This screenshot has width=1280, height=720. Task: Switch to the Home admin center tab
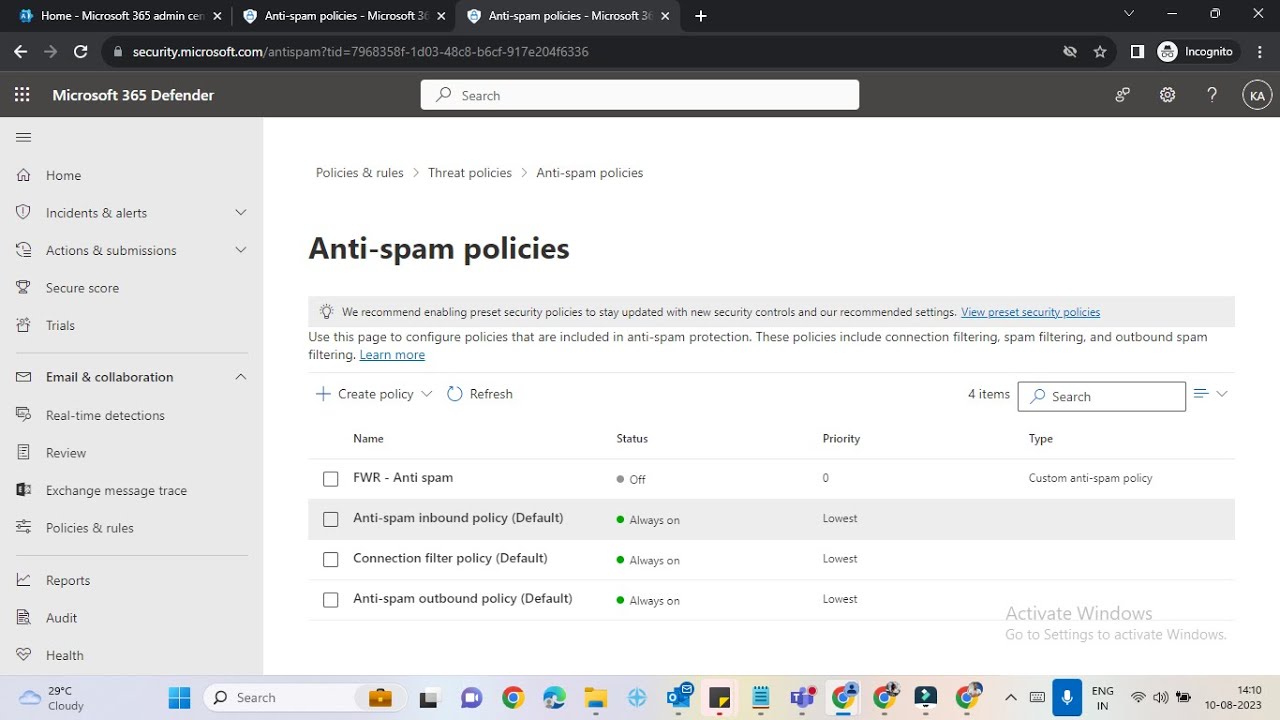point(117,15)
